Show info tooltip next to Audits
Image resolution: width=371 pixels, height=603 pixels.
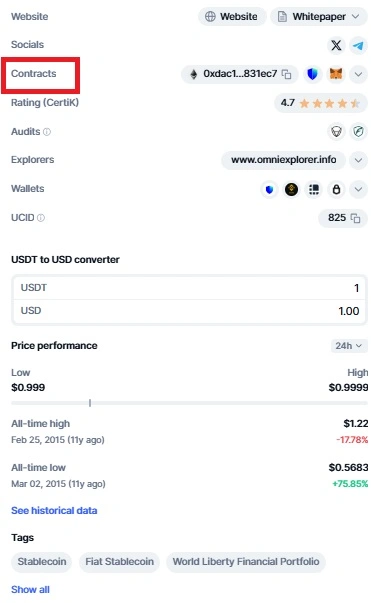click(x=47, y=132)
